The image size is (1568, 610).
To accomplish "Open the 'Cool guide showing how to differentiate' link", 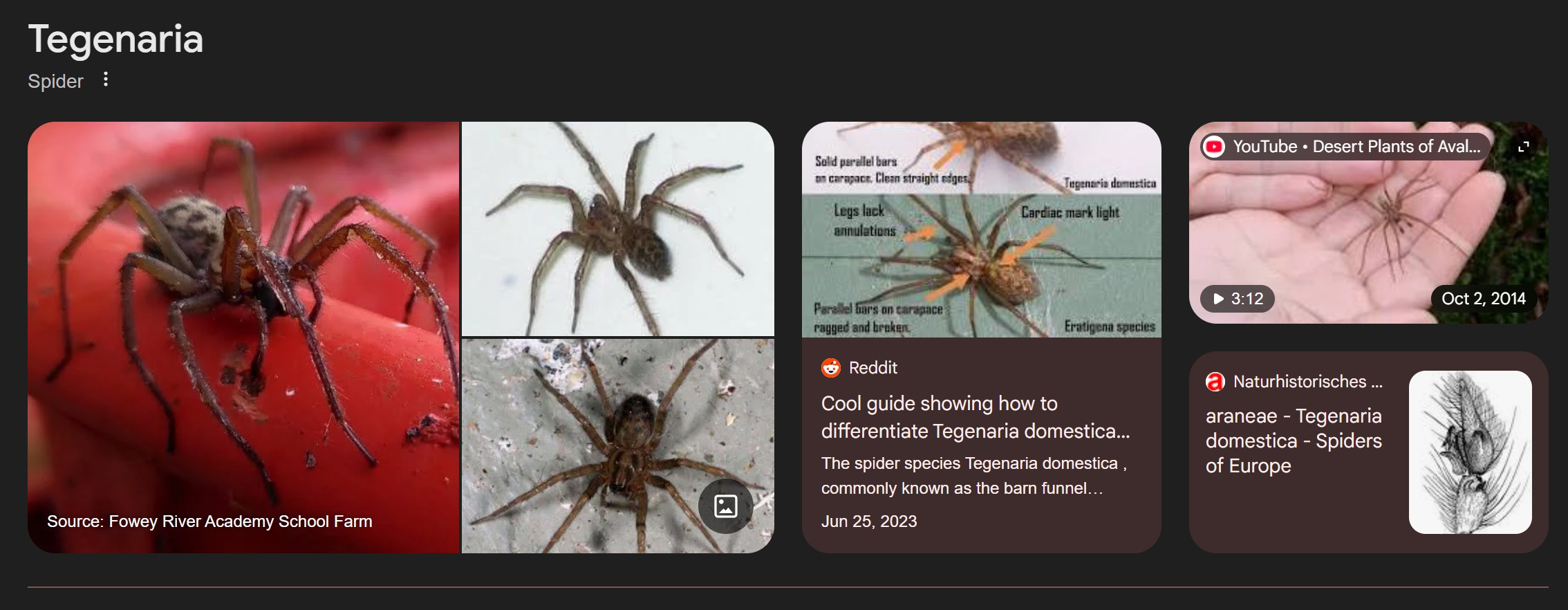I will click(x=976, y=417).
